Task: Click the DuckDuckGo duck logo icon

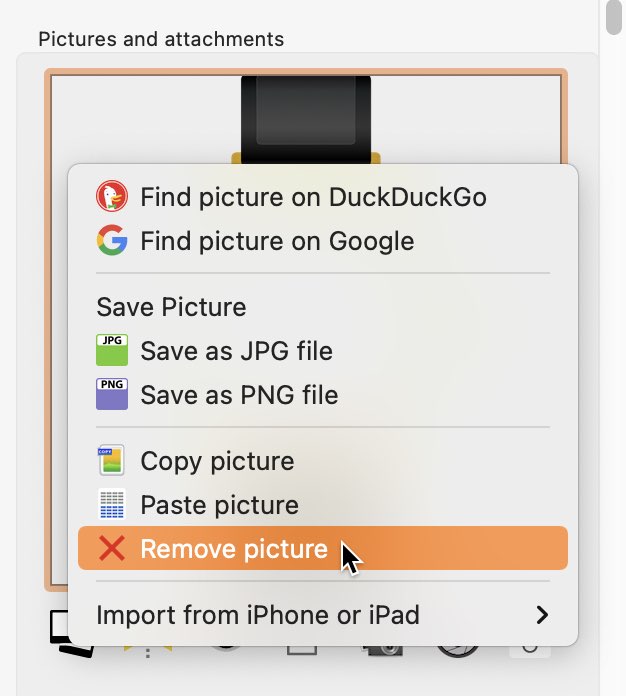Action: 112,196
